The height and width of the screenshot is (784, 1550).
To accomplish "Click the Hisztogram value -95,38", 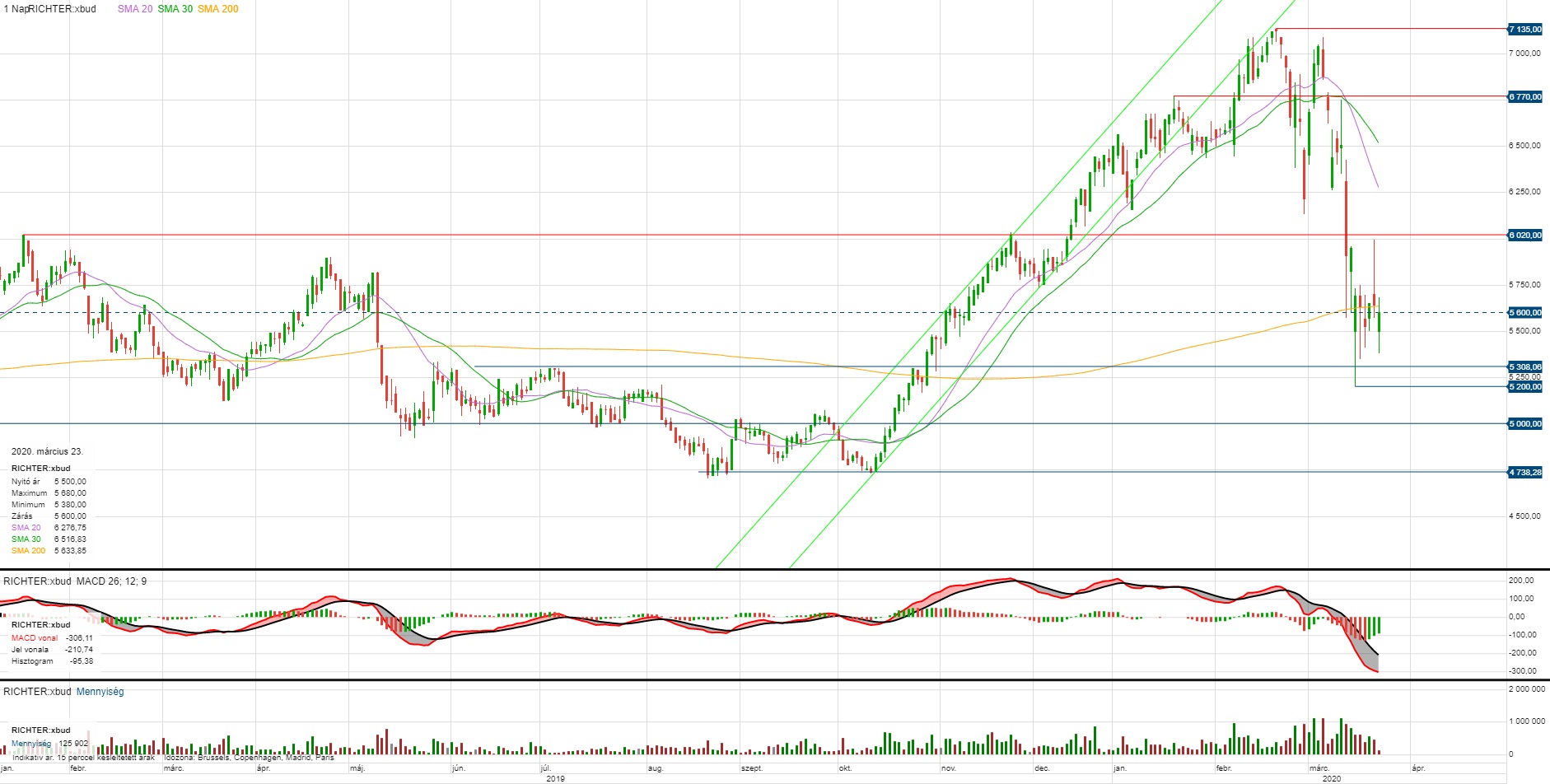I will [x=82, y=661].
